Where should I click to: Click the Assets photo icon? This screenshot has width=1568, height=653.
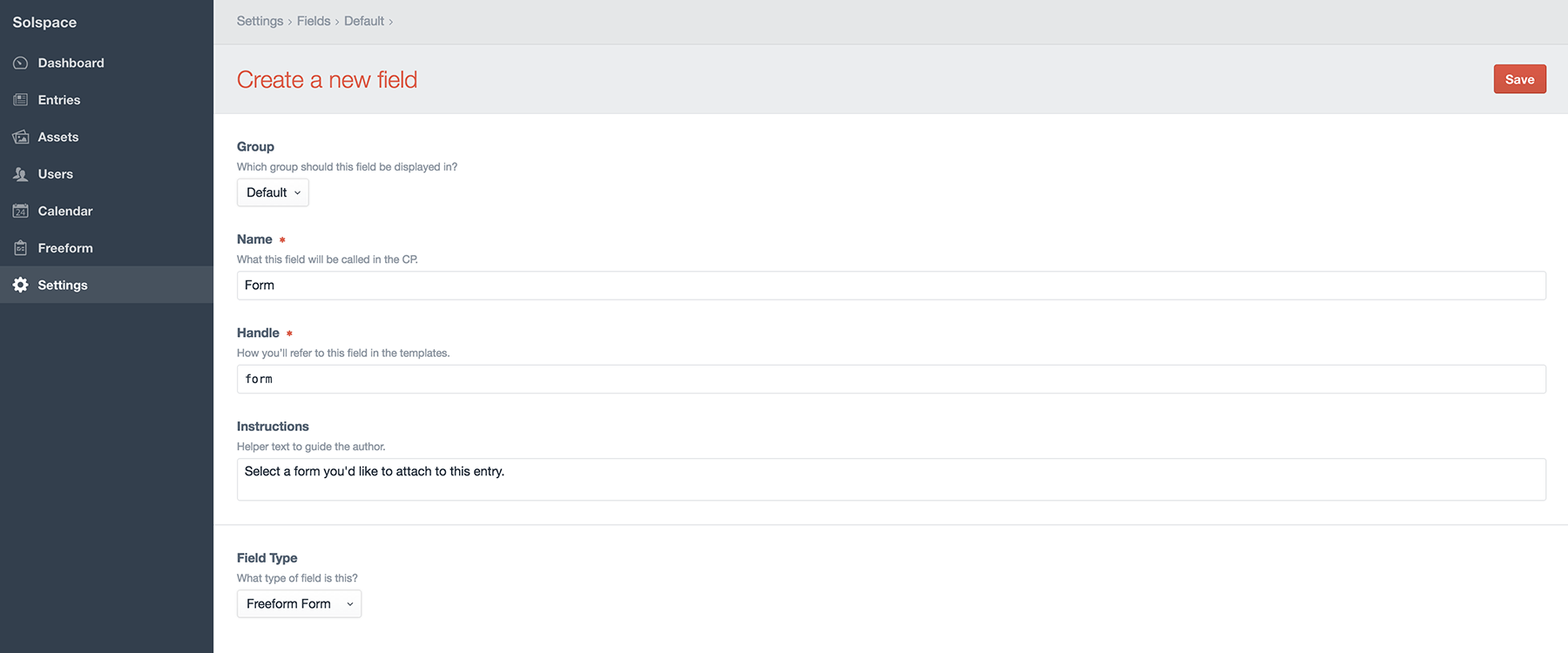pyautogui.click(x=21, y=138)
